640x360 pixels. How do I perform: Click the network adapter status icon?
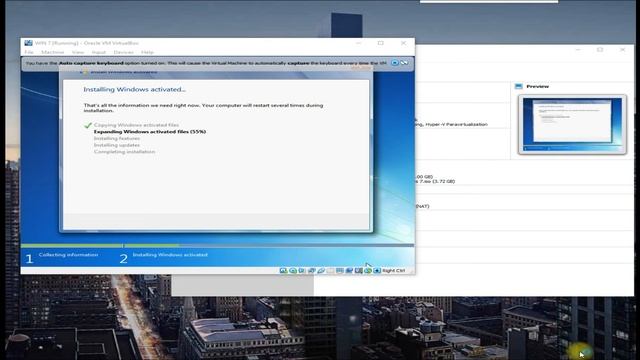(312, 271)
